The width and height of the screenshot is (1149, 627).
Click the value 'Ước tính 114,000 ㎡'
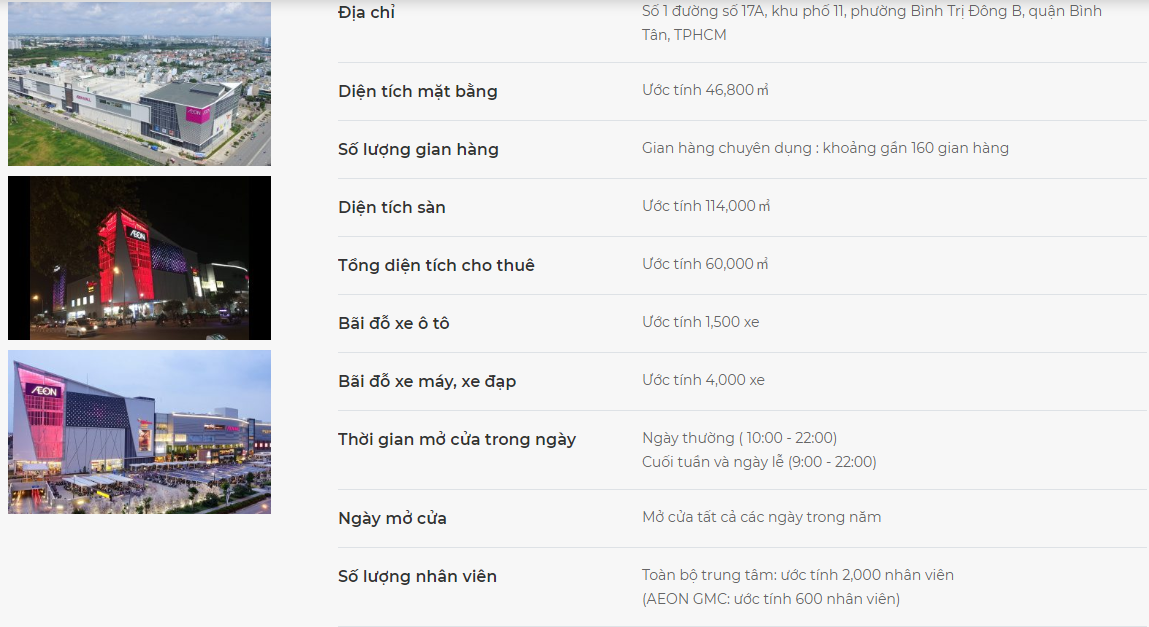pos(706,206)
